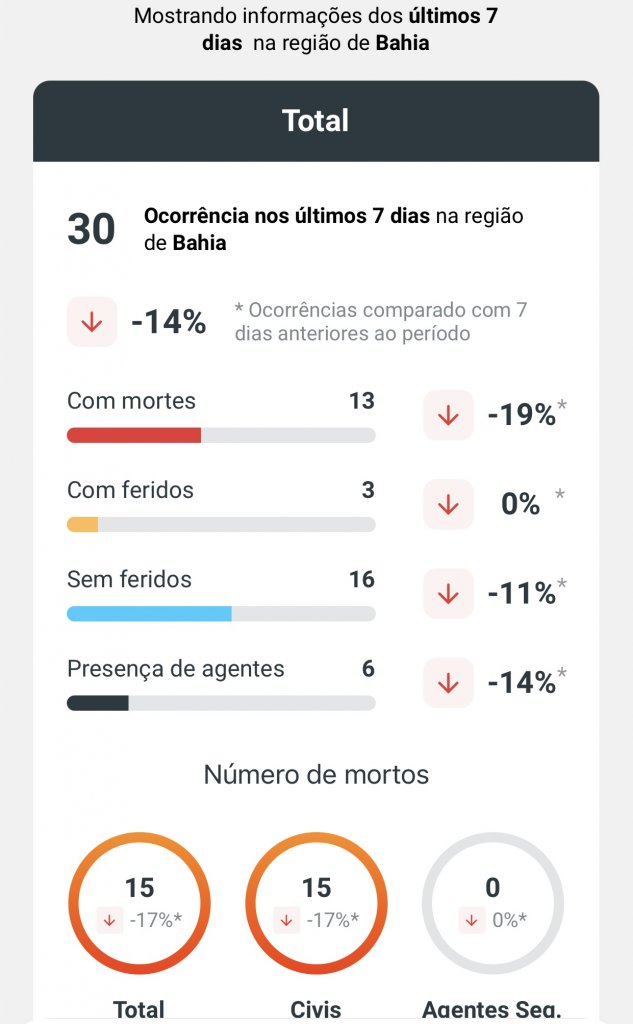Viewport: 633px width, 1024px height.
Task: Select the Total header tab
Action: pos(316,121)
